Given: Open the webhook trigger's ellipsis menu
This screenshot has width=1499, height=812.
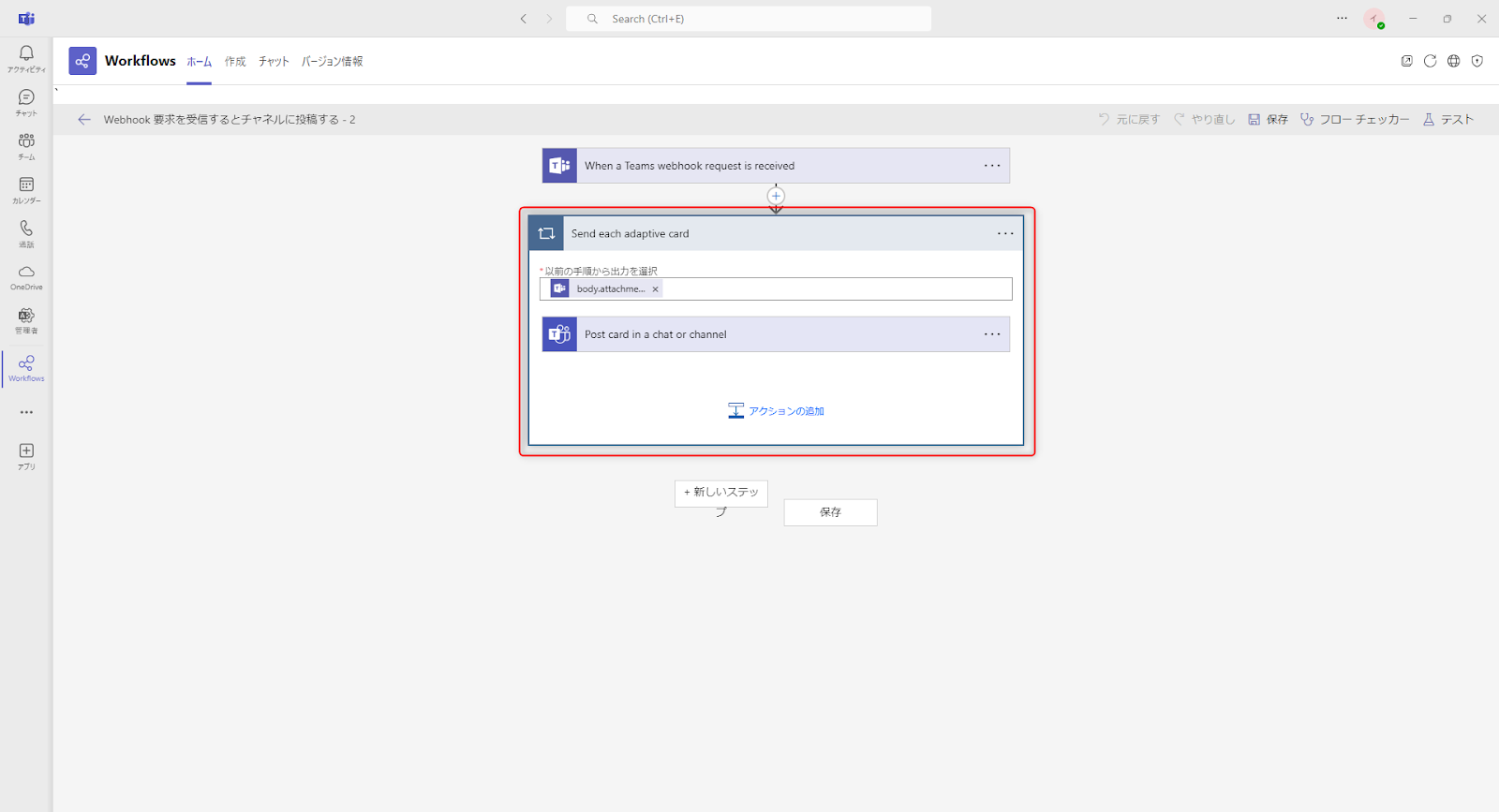Looking at the screenshot, I should (992, 166).
